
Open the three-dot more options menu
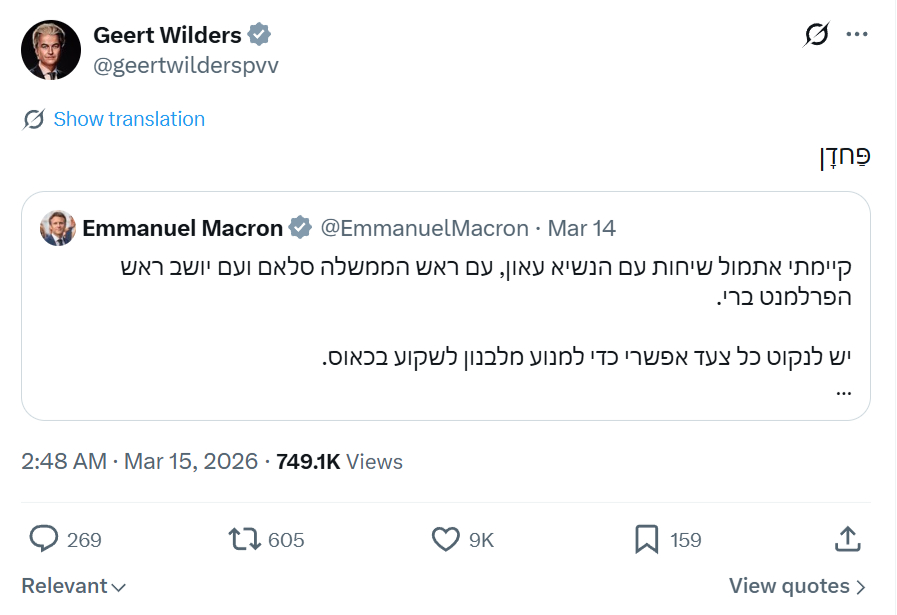857,35
